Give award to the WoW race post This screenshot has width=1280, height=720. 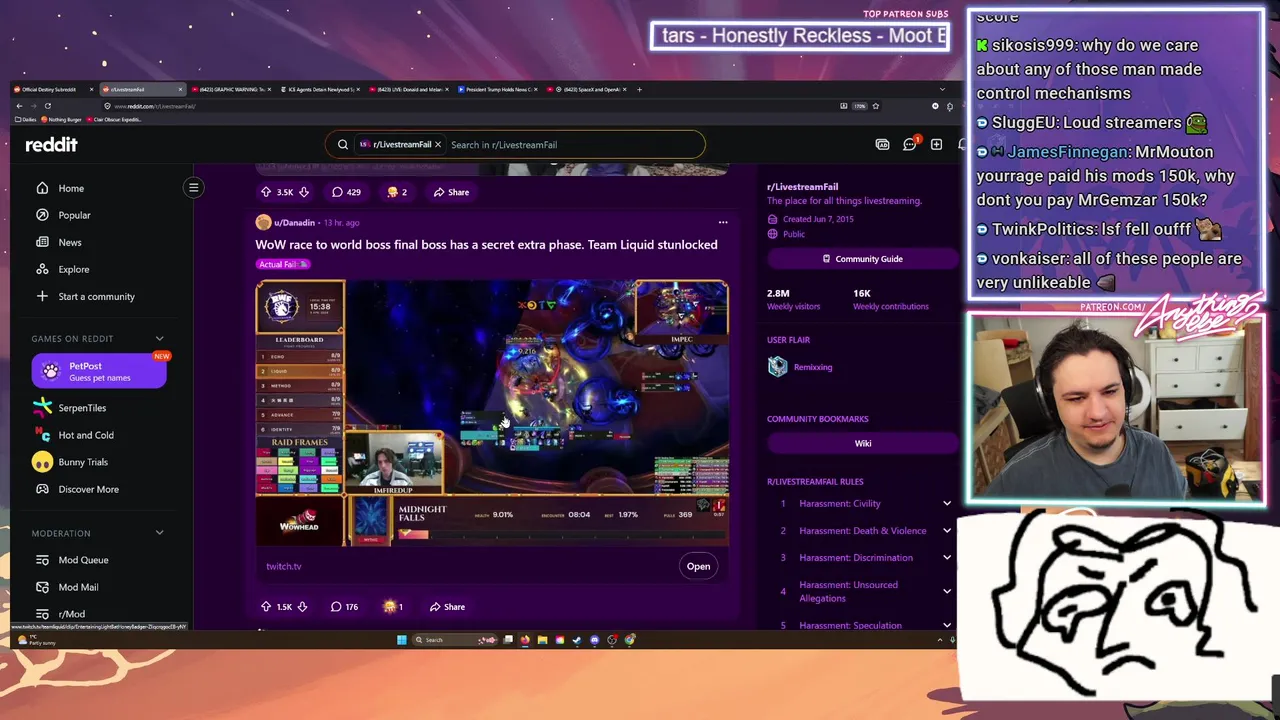coord(393,606)
